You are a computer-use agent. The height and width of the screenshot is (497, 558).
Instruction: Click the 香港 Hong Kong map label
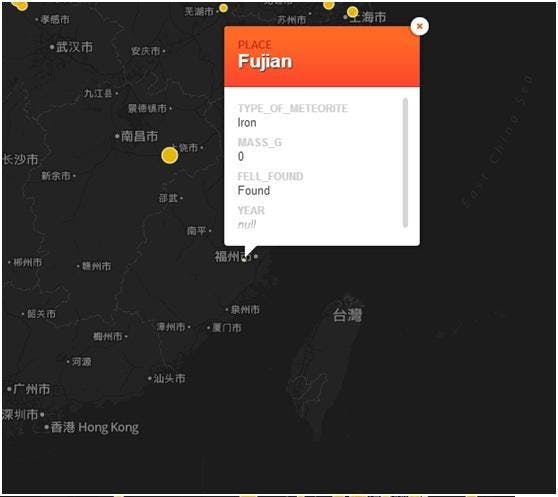coord(94,427)
